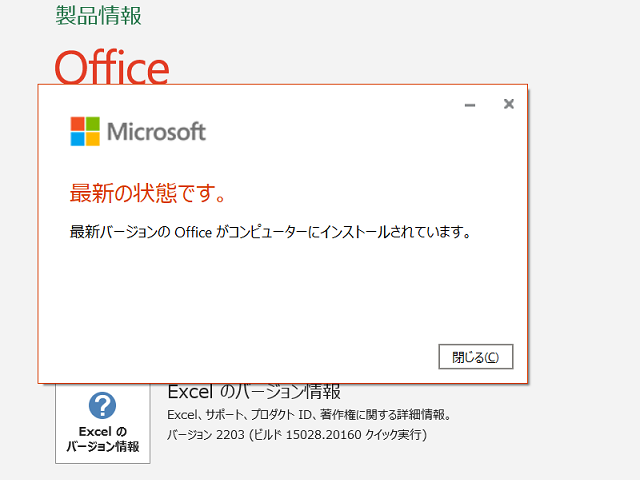Viewport: 640px width, 480px height.
Task: Open Excel のバージョン情報 via its label
Action: (103, 439)
